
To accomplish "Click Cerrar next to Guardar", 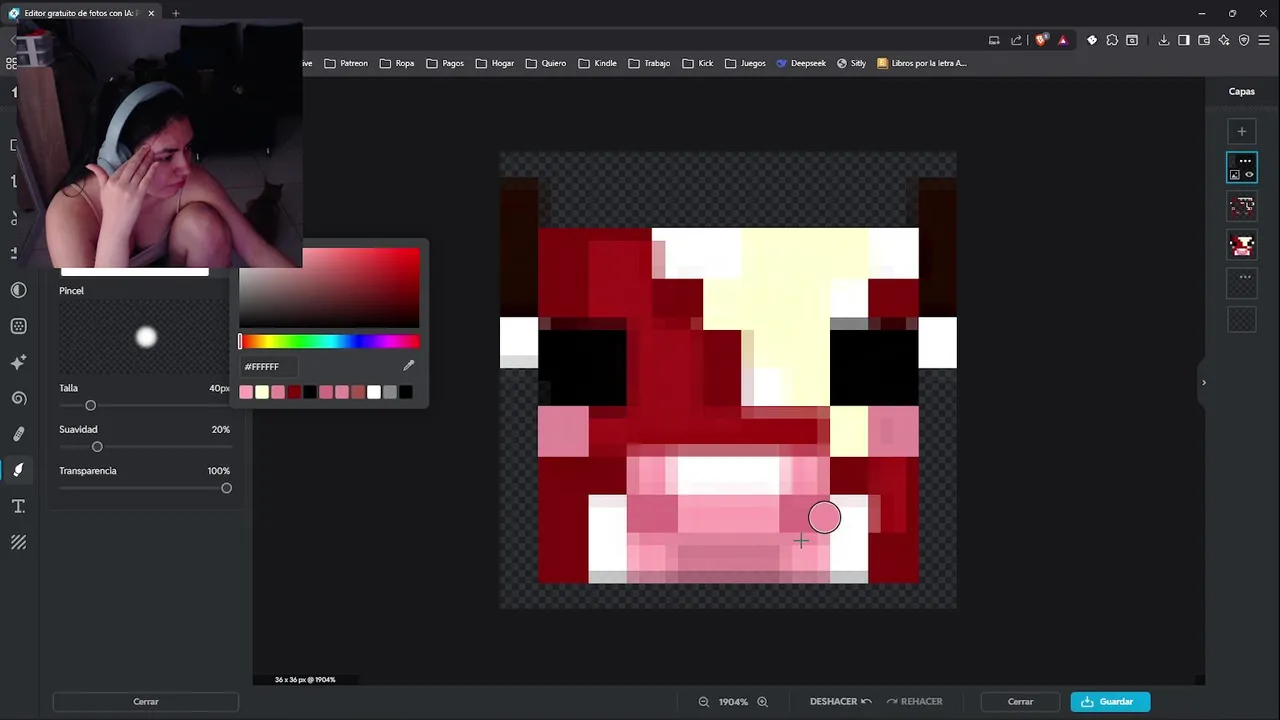I will 1020,702.
